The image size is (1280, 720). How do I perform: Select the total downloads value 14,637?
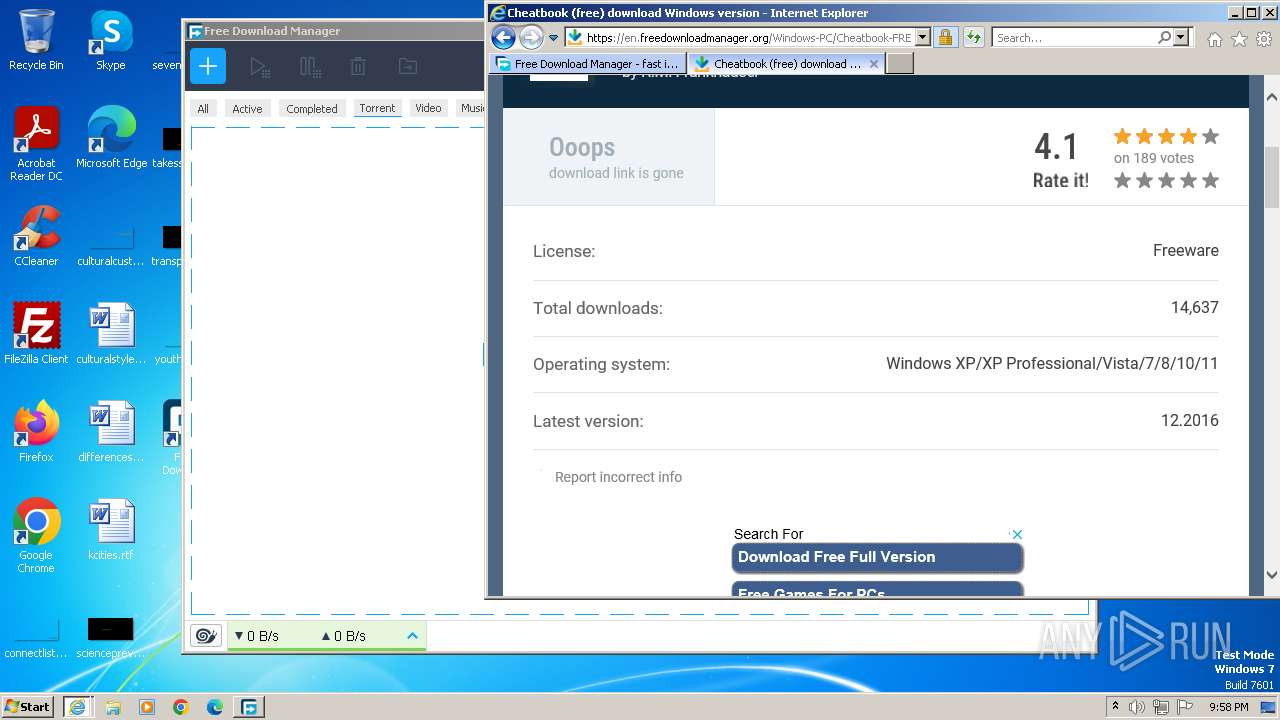(x=1194, y=308)
